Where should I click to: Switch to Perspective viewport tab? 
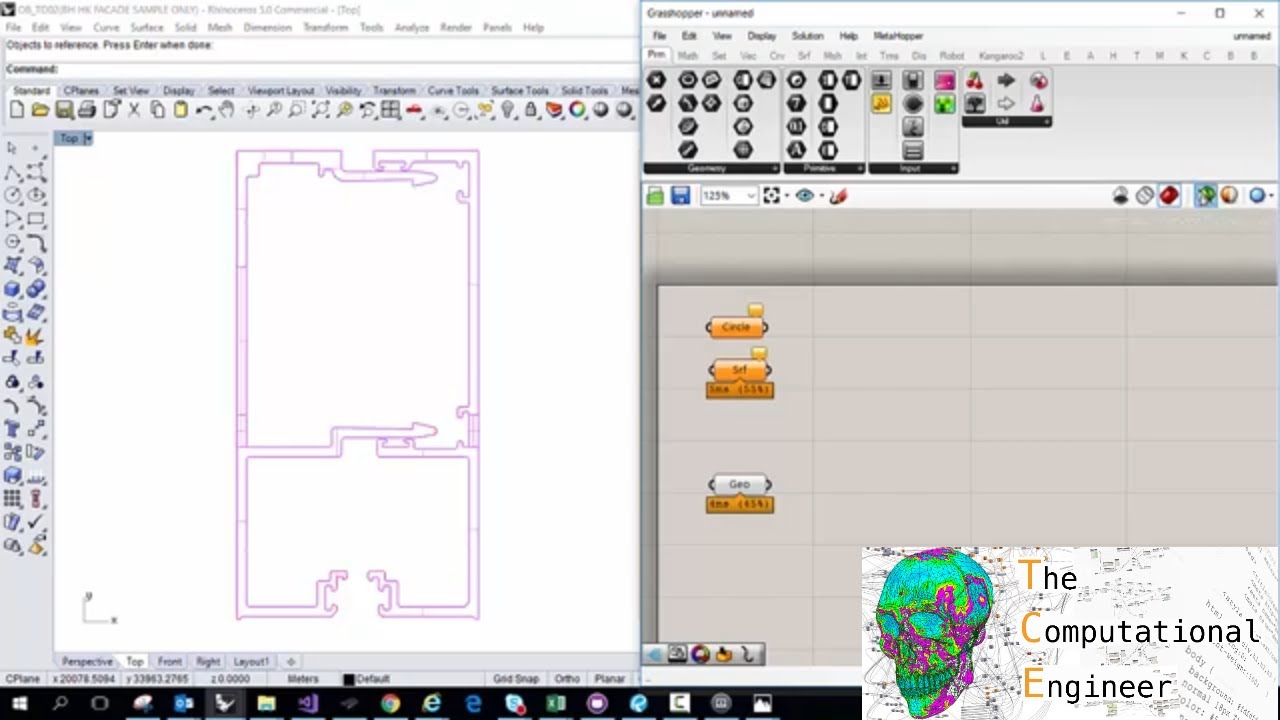point(88,662)
